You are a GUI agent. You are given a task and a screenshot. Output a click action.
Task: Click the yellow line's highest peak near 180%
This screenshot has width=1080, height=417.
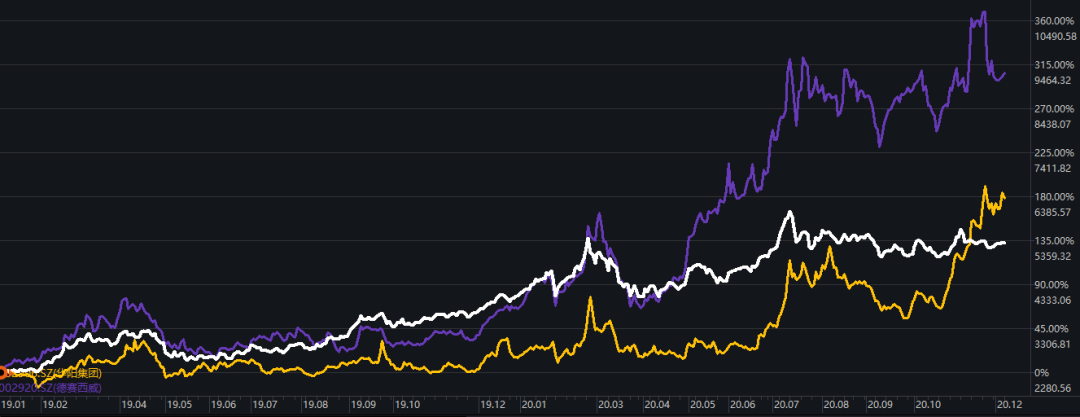[985, 187]
